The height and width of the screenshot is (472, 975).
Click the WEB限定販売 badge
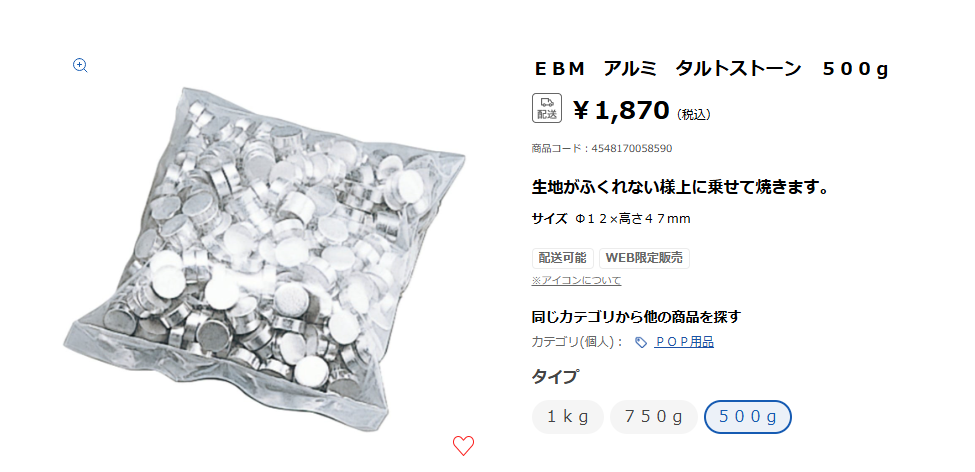click(644, 257)
